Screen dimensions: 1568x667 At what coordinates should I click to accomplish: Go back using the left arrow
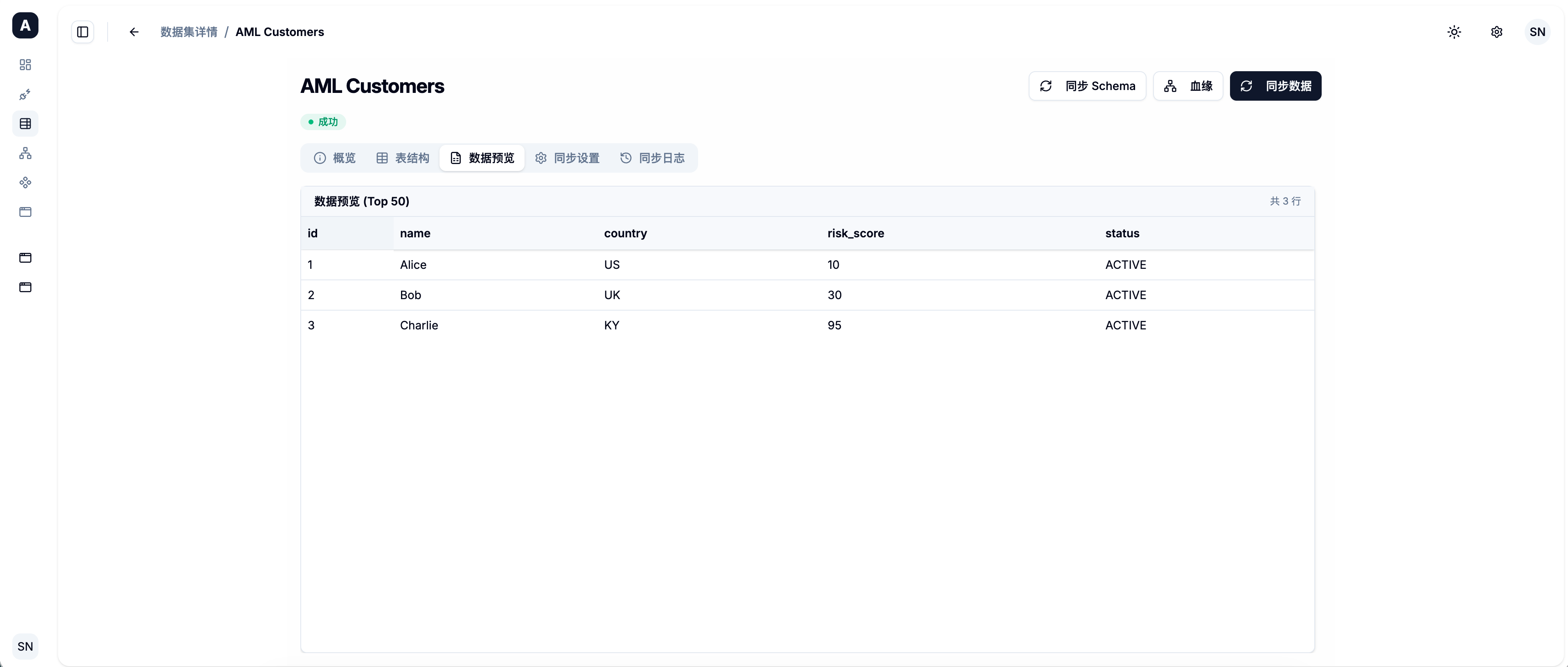[x=134, y=32]
